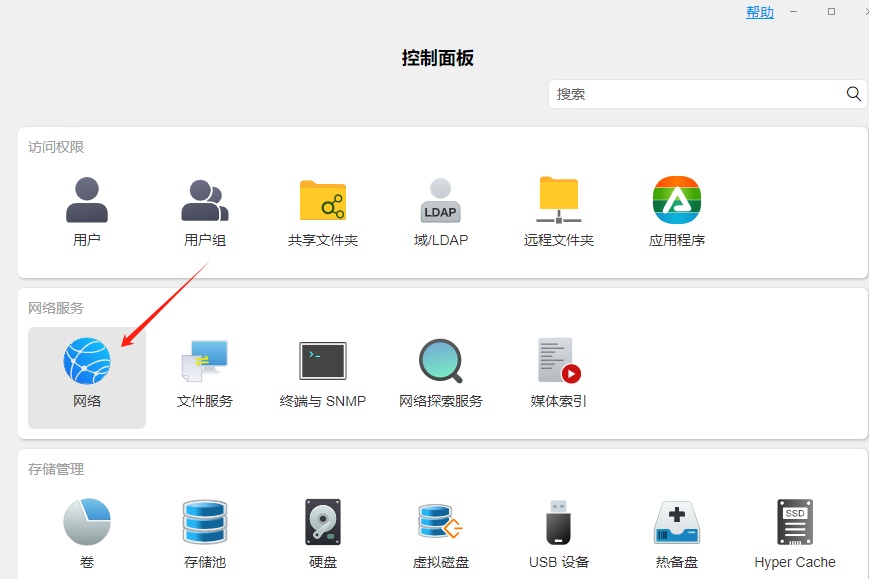Open the 用户 (User) settings

click(x=87, y=211)
